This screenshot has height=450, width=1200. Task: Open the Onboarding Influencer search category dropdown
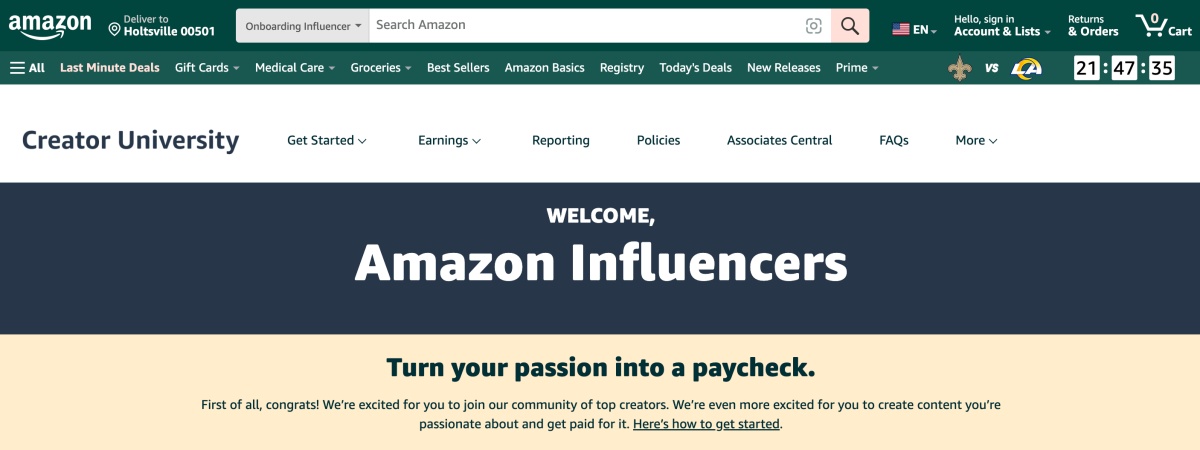(x=303, y=26)
